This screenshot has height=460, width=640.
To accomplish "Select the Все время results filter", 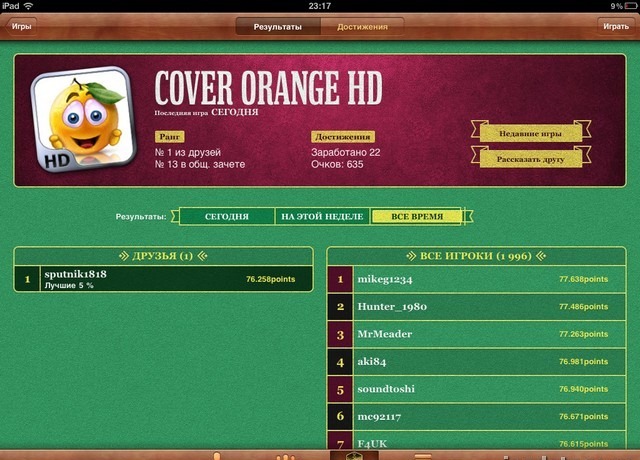I will (417, 217).
